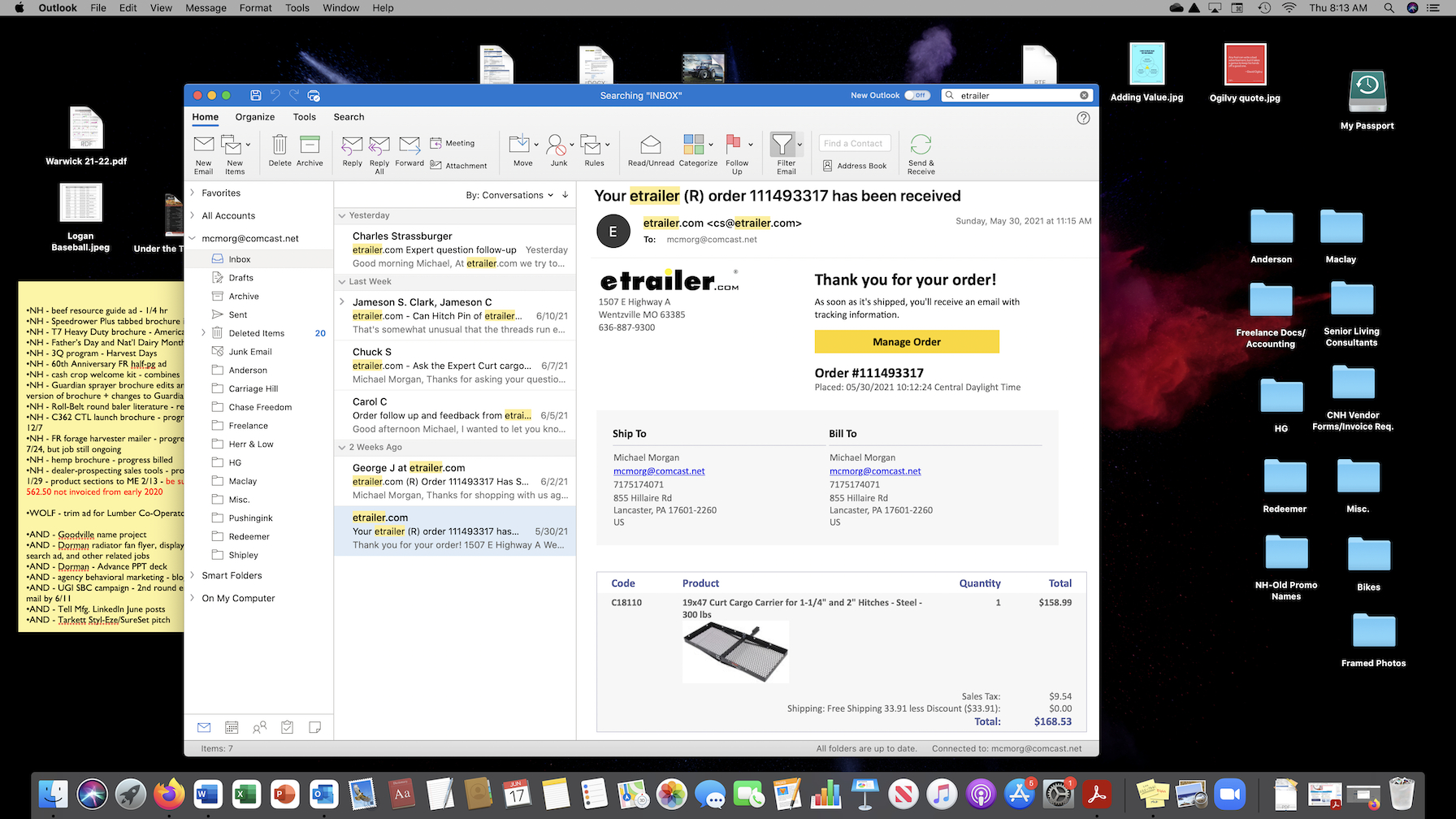The width and height of the screenshot is (1456, 819).
Task: Clear the etrailer search field
Action: point(1084,95)
